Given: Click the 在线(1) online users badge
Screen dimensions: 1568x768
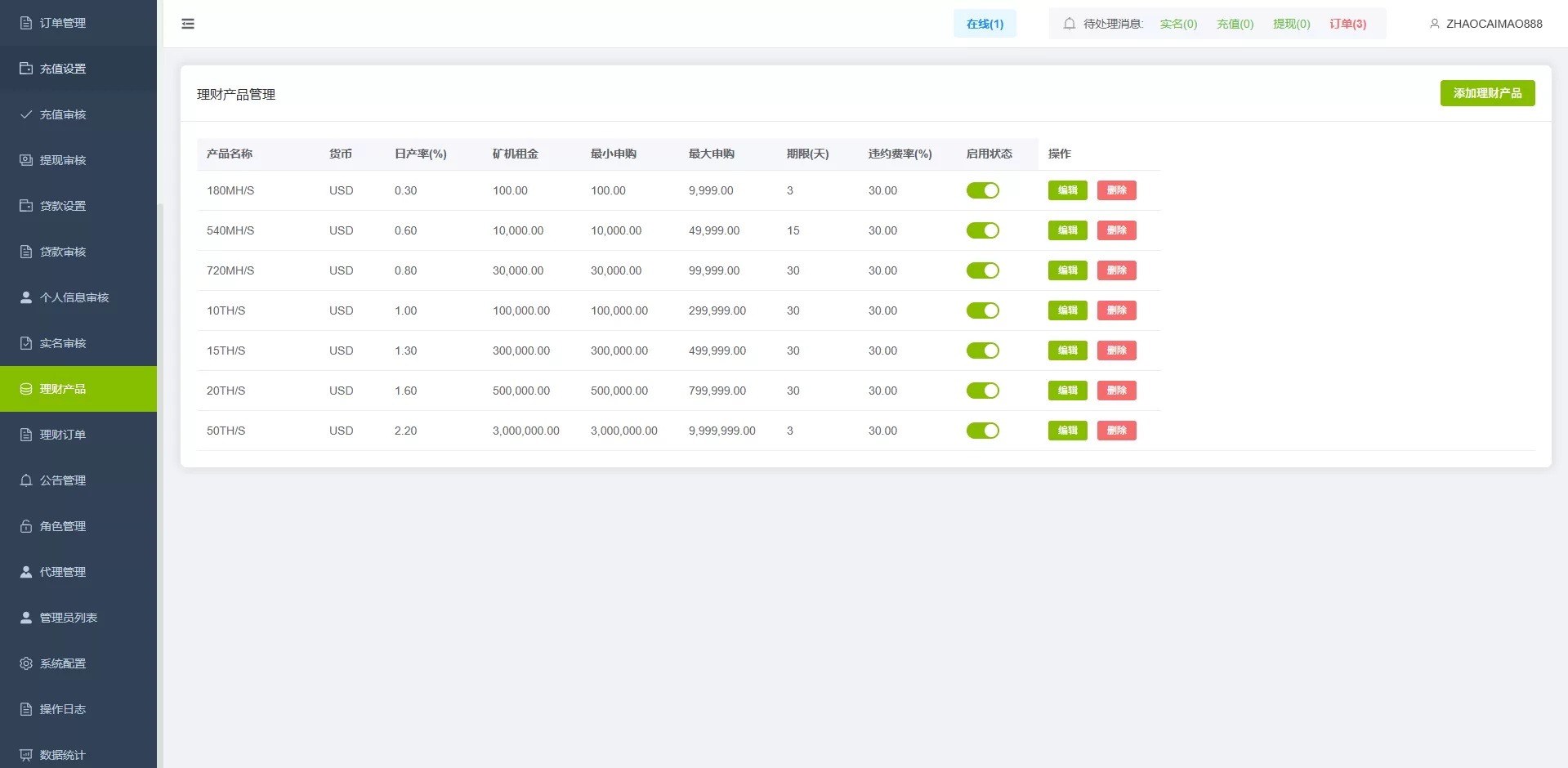Looking at the screenshot, I should pos(985,24).
